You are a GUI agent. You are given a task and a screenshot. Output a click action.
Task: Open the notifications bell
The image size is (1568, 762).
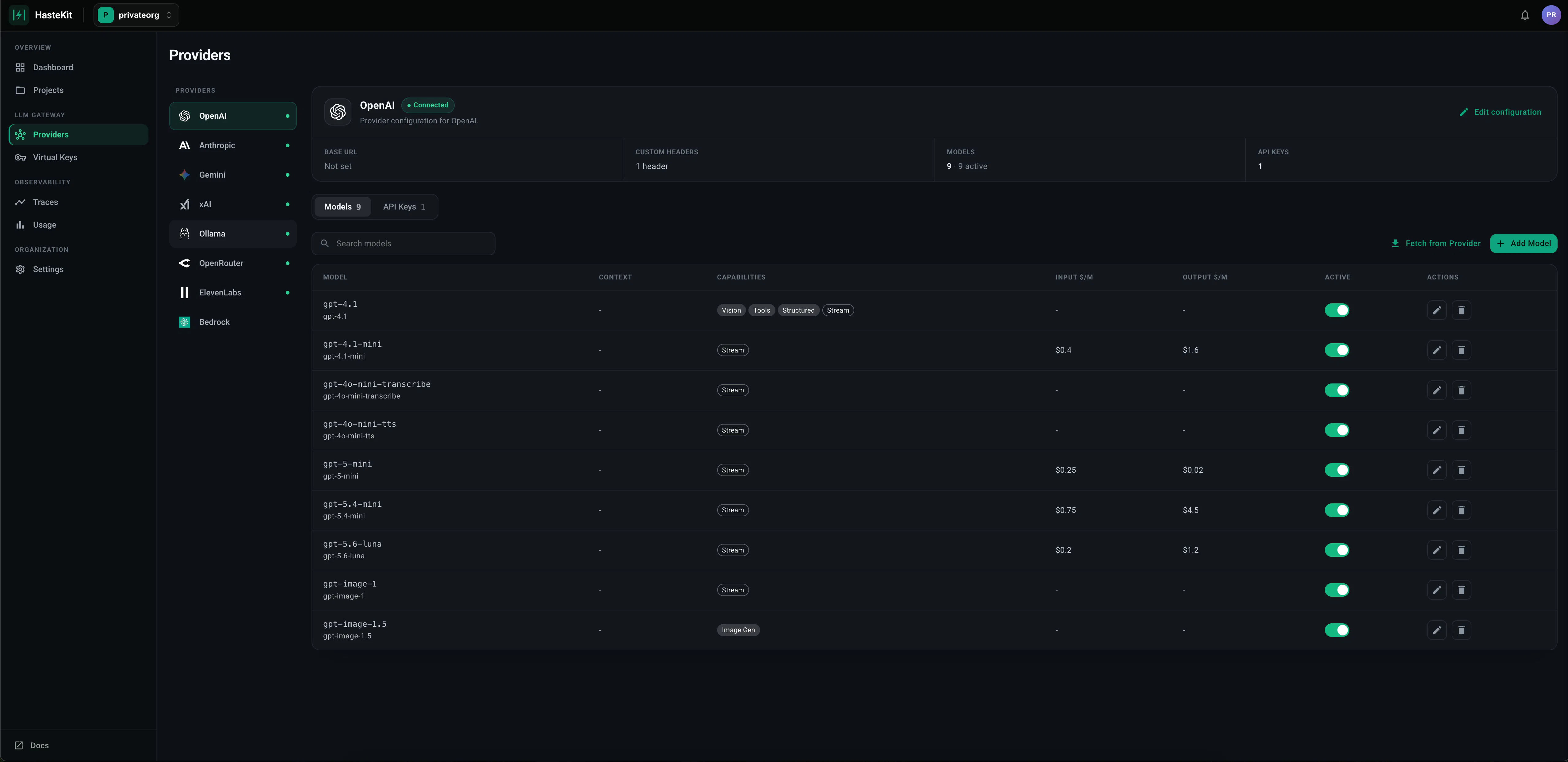point(1525,15)
